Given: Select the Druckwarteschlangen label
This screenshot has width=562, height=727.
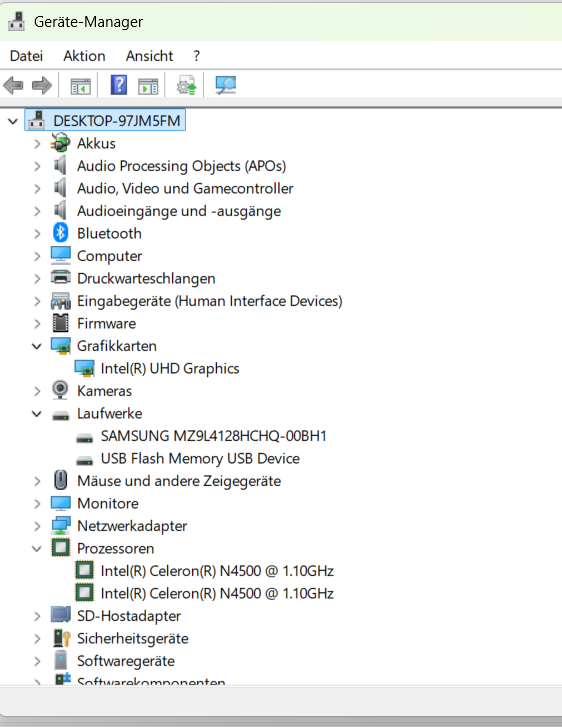Looking at the screenshot, I should pyautogui.click(x=146, y=279).
